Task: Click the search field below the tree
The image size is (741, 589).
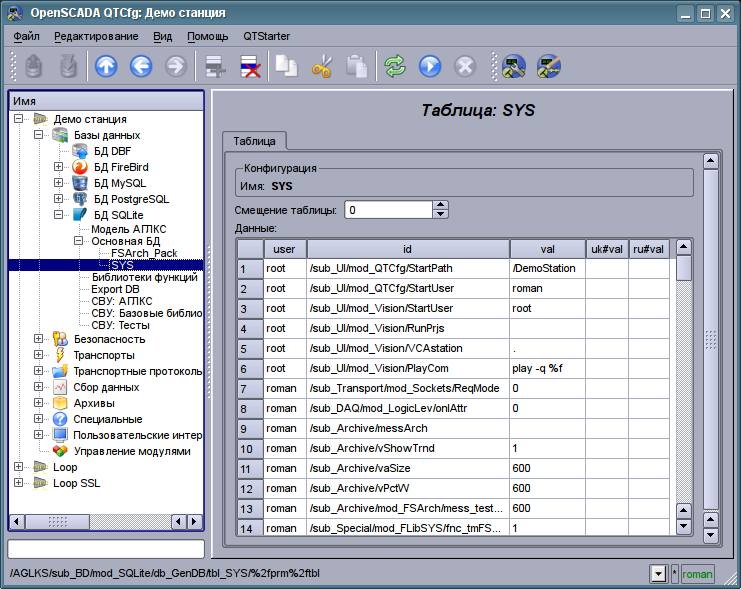Action: (x=106, y=549)
